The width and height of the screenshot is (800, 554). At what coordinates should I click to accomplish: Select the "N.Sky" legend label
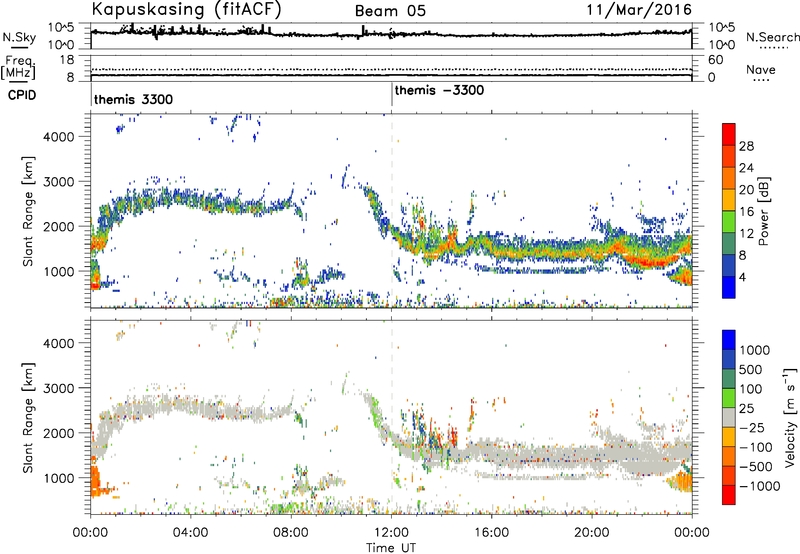[19, 37]
